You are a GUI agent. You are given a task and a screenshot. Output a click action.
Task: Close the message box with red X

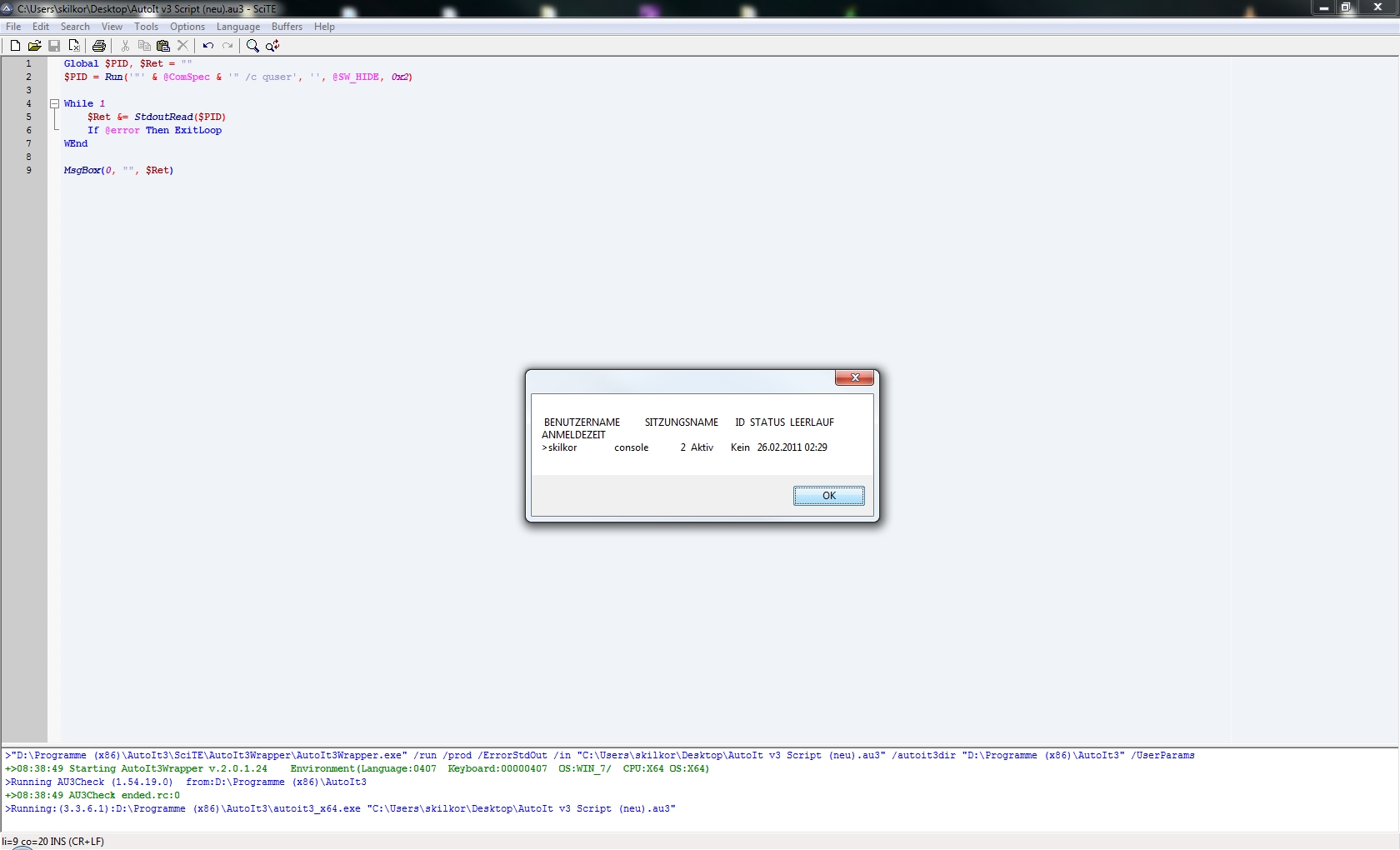(x=854, y=378)
